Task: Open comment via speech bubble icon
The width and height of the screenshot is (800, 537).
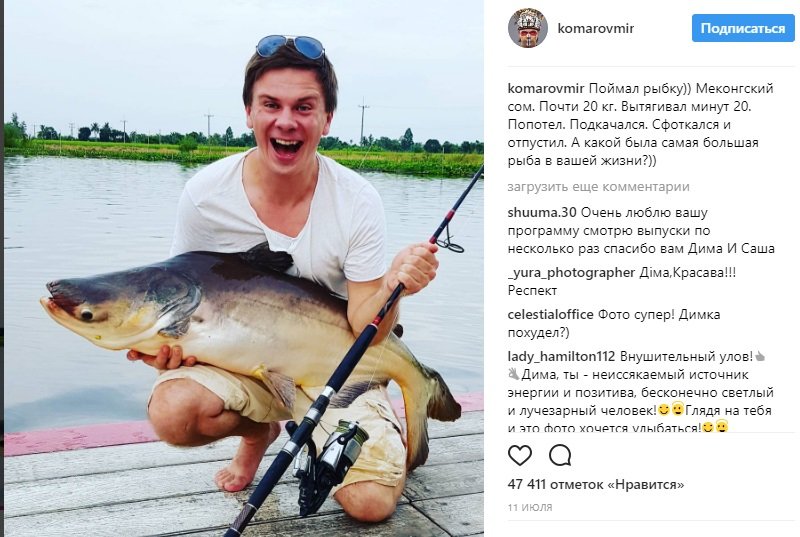Action: coord(560,455)
